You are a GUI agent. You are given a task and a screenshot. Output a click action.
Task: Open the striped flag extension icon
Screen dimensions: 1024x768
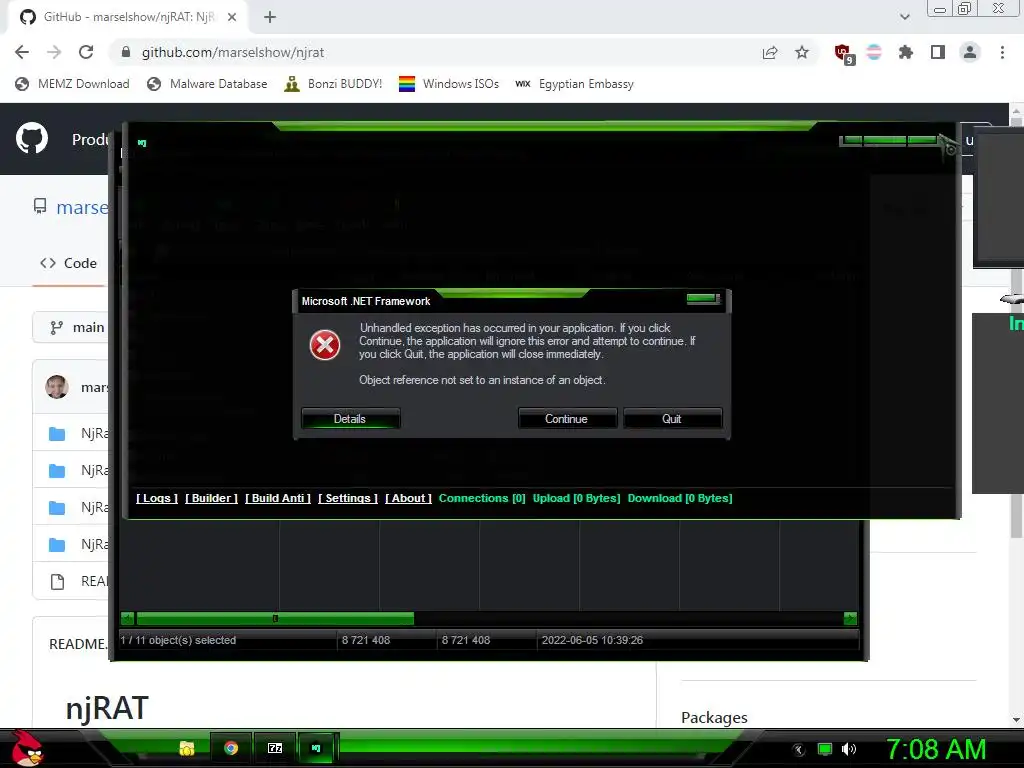click(874, 52)
